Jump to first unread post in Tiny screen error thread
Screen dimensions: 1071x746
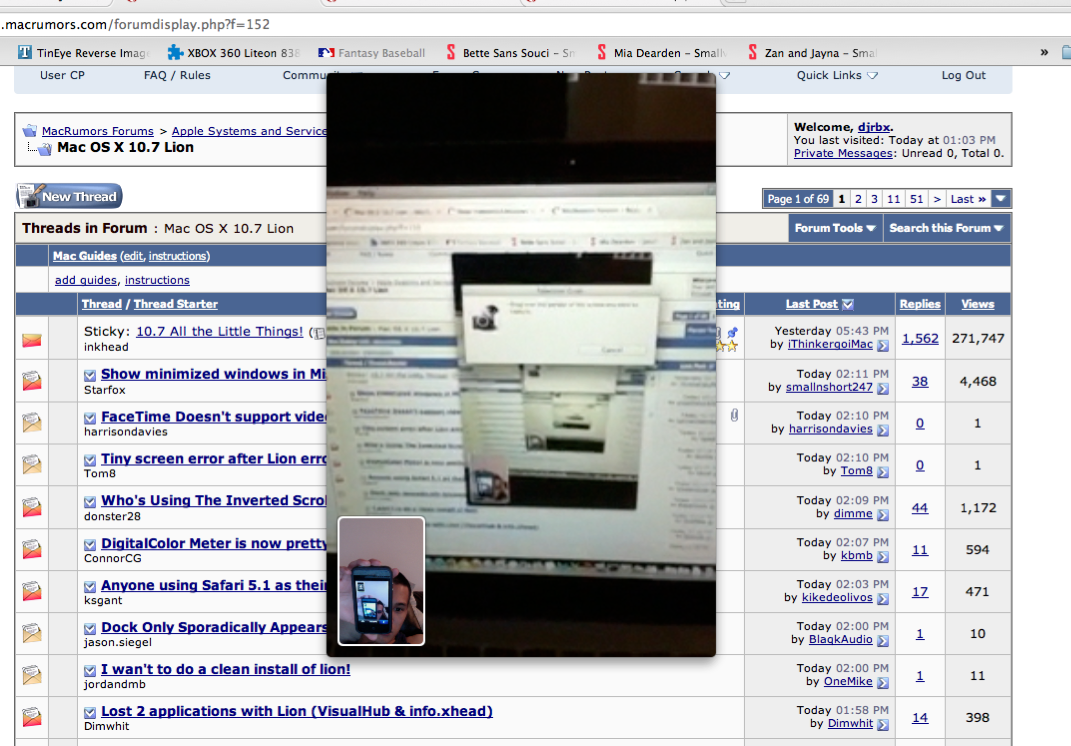90,460
